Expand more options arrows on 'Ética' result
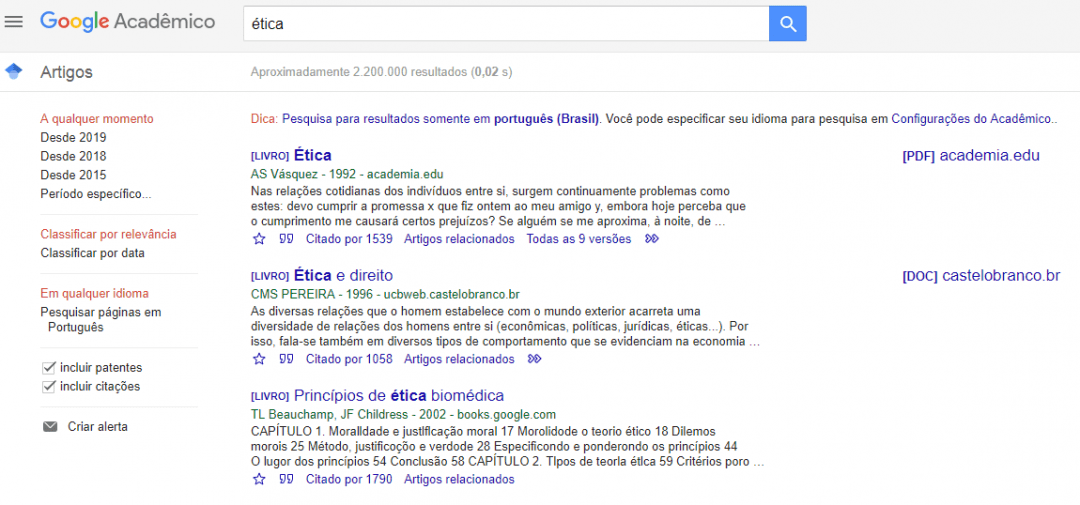Image resolution: width=1080 pixels, height=505 pixels. coord(652,239)
